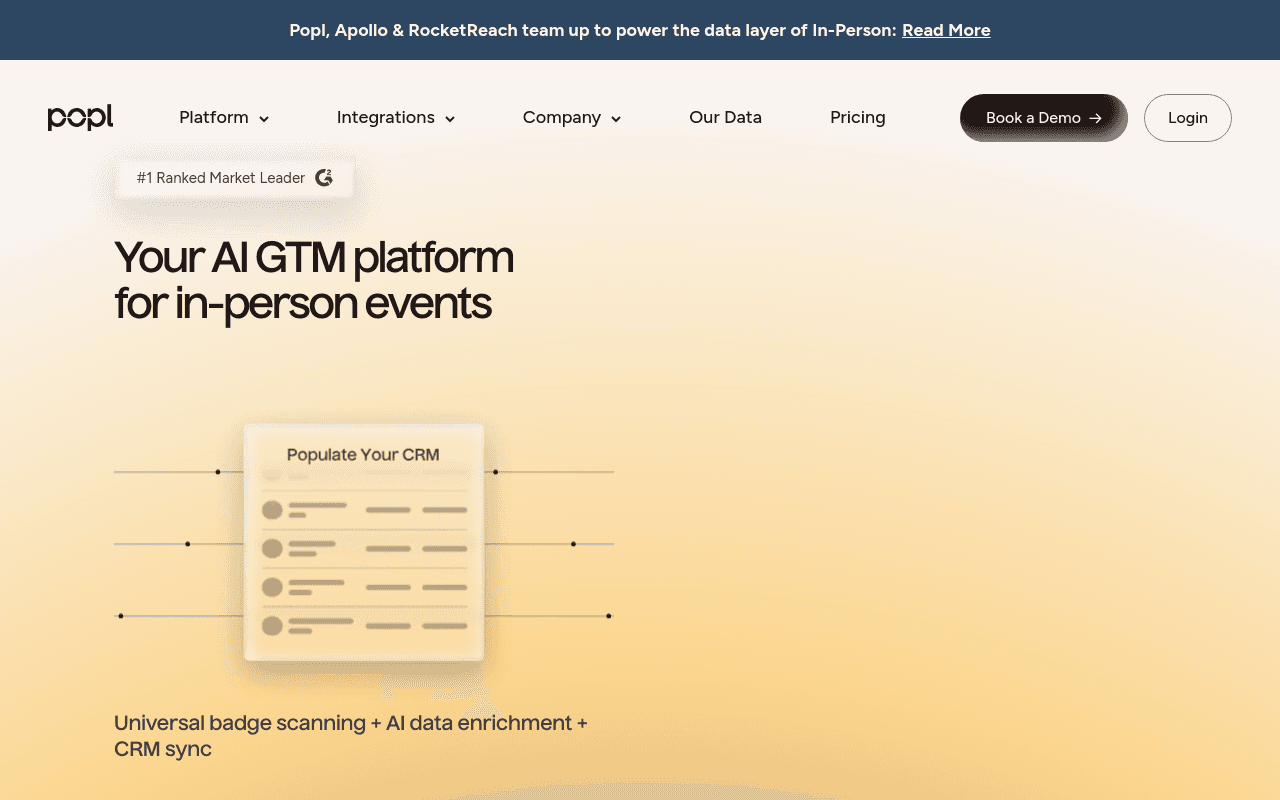Screen dimensions: 1280x800
Task: Click the "Universal badge scanning" subheading text
Action: (x=351, y=735)
